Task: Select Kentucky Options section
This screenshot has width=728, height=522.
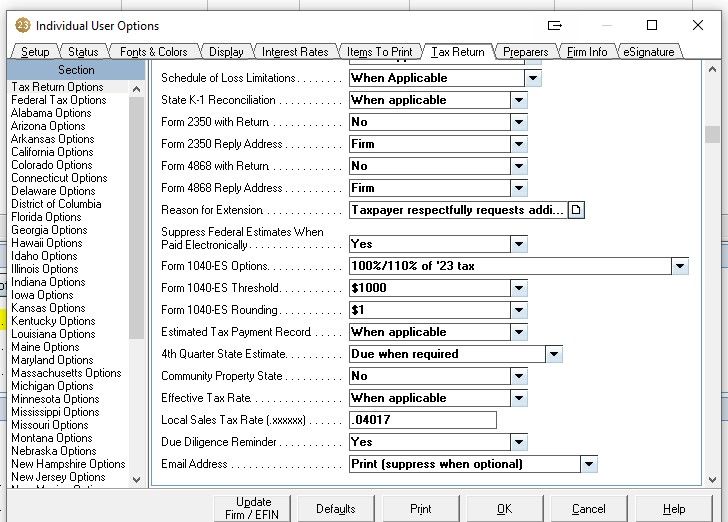Action: tap(53, 321)
